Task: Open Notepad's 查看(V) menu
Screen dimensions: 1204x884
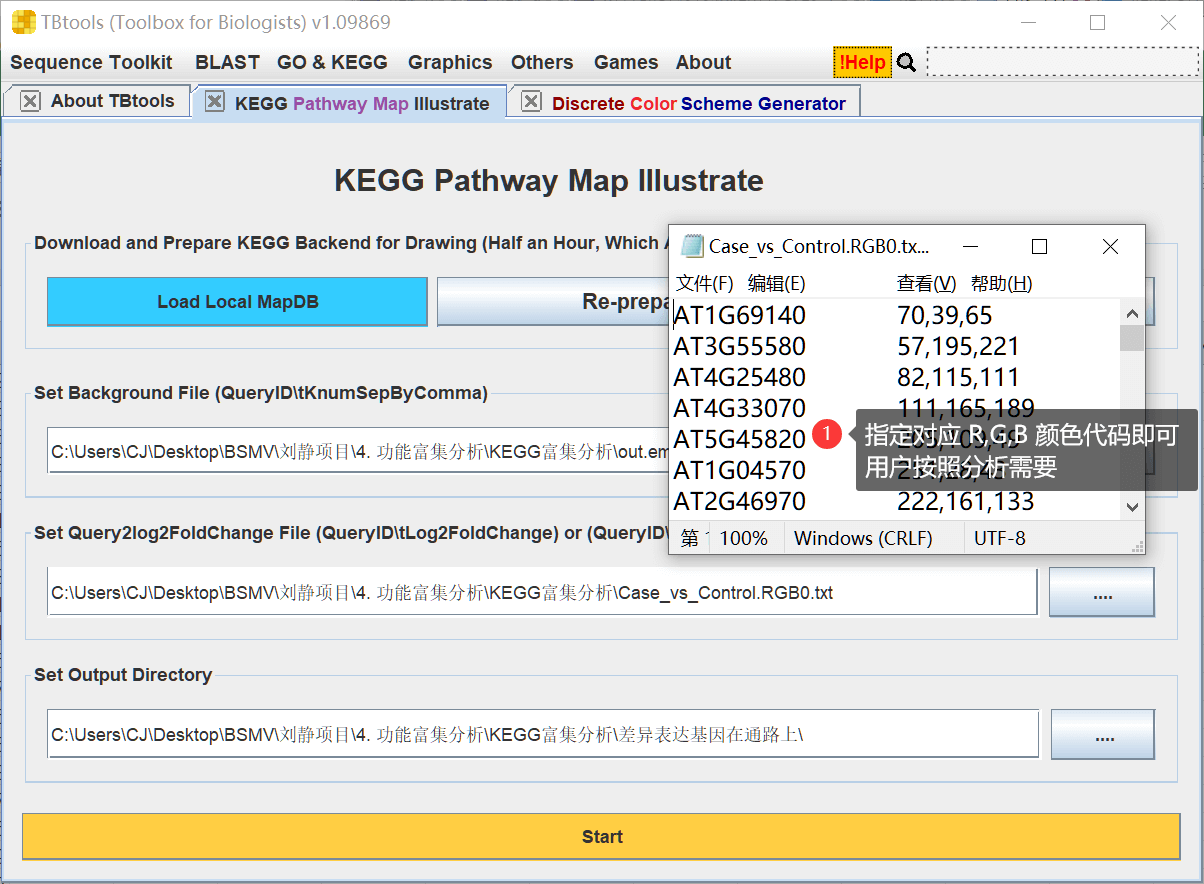Action: pyautogui.click(x=926, y=283)
